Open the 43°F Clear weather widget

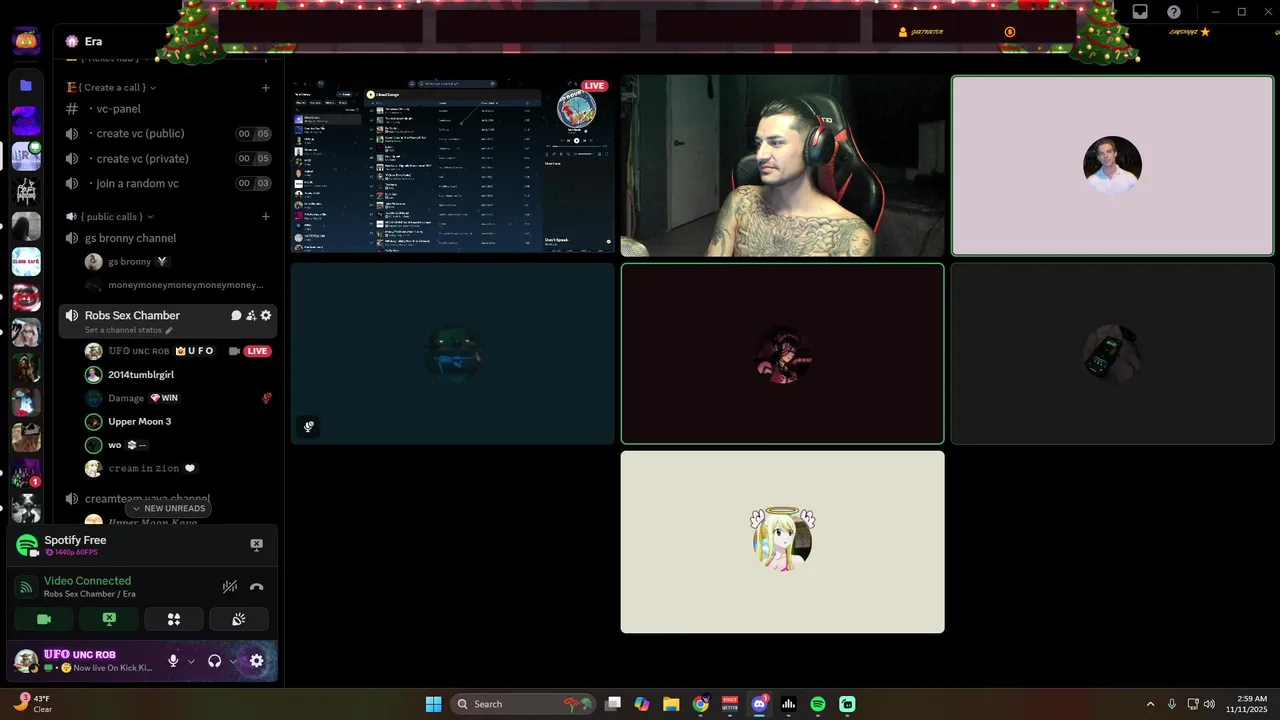[x=33, y=704]
